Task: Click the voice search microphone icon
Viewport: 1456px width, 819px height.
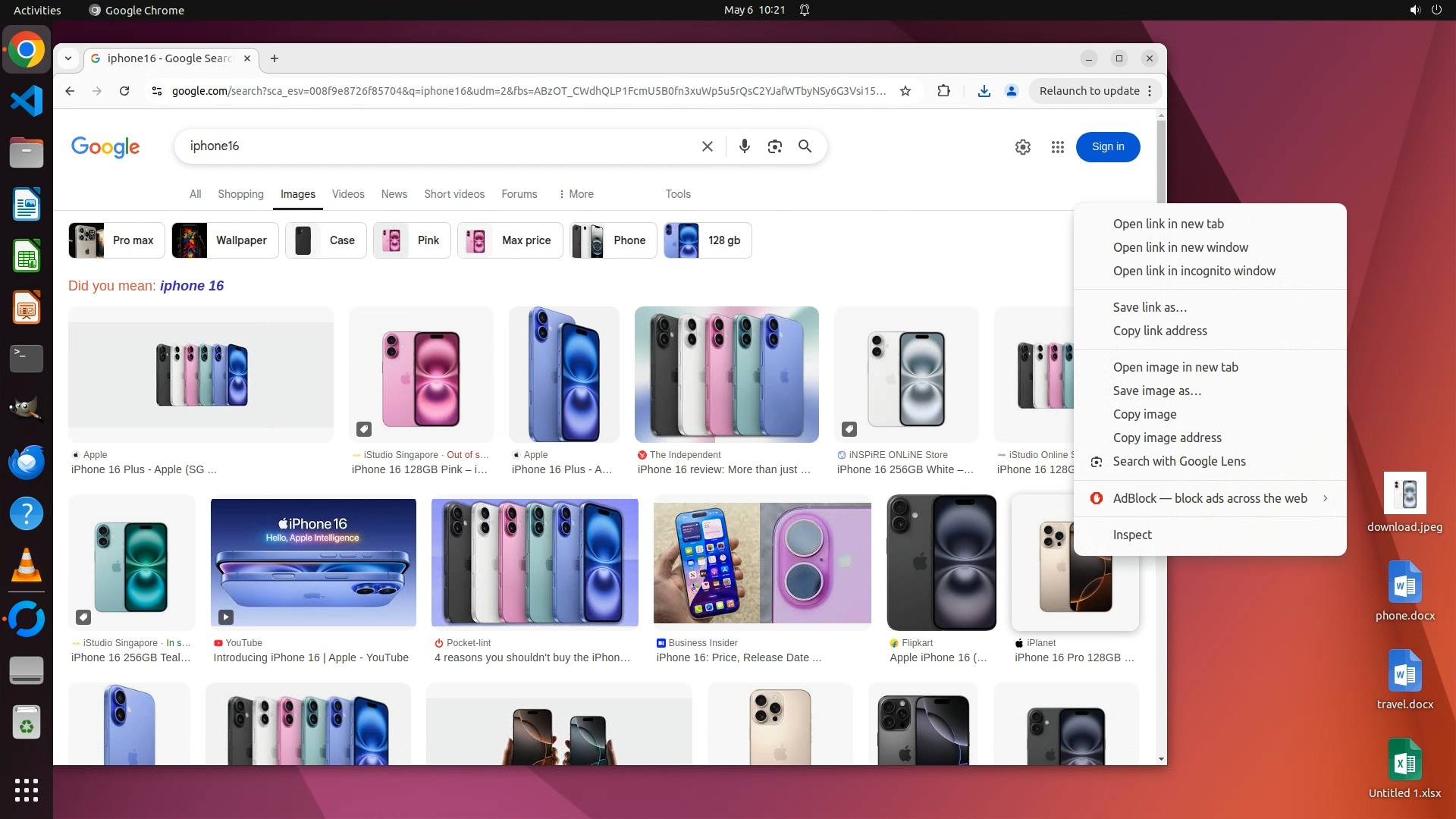Action: [x=744, y=146]
